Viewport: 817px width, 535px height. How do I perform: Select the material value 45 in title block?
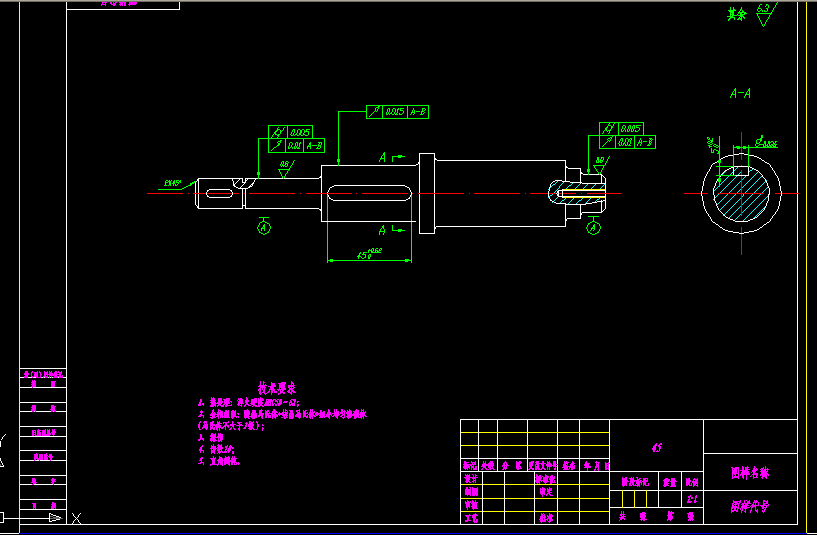point(656,448)
